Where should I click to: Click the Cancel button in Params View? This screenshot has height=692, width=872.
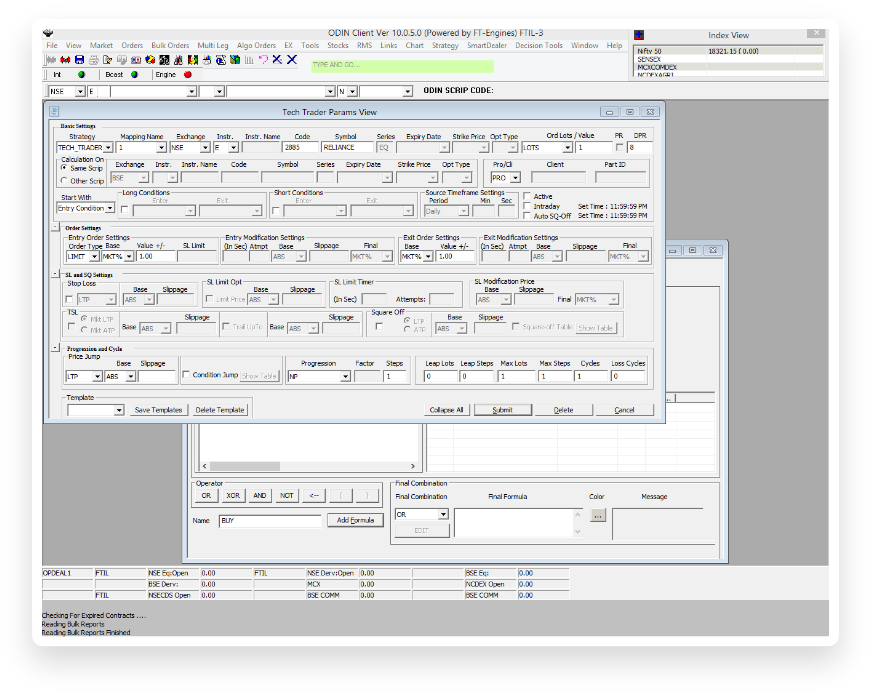624,410
